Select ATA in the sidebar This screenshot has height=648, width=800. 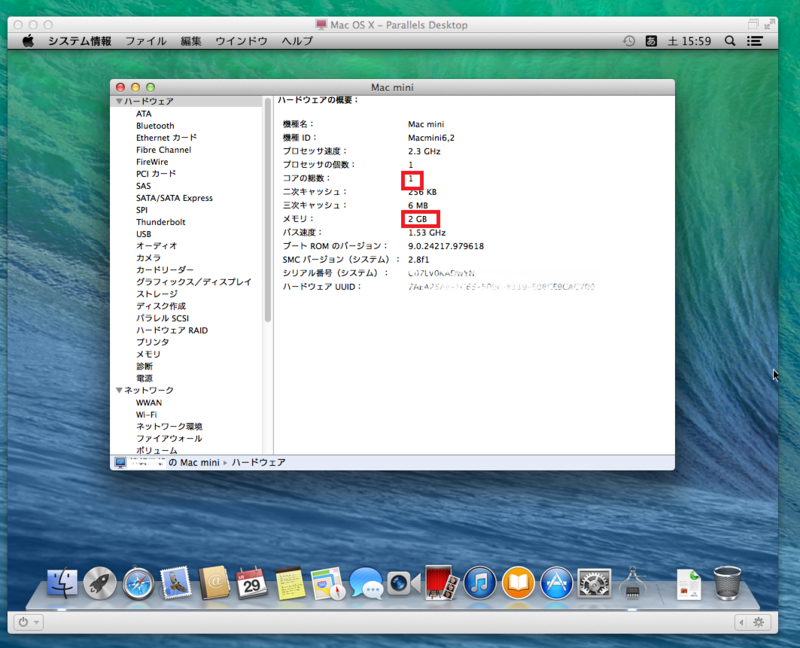tap(144, 113)
